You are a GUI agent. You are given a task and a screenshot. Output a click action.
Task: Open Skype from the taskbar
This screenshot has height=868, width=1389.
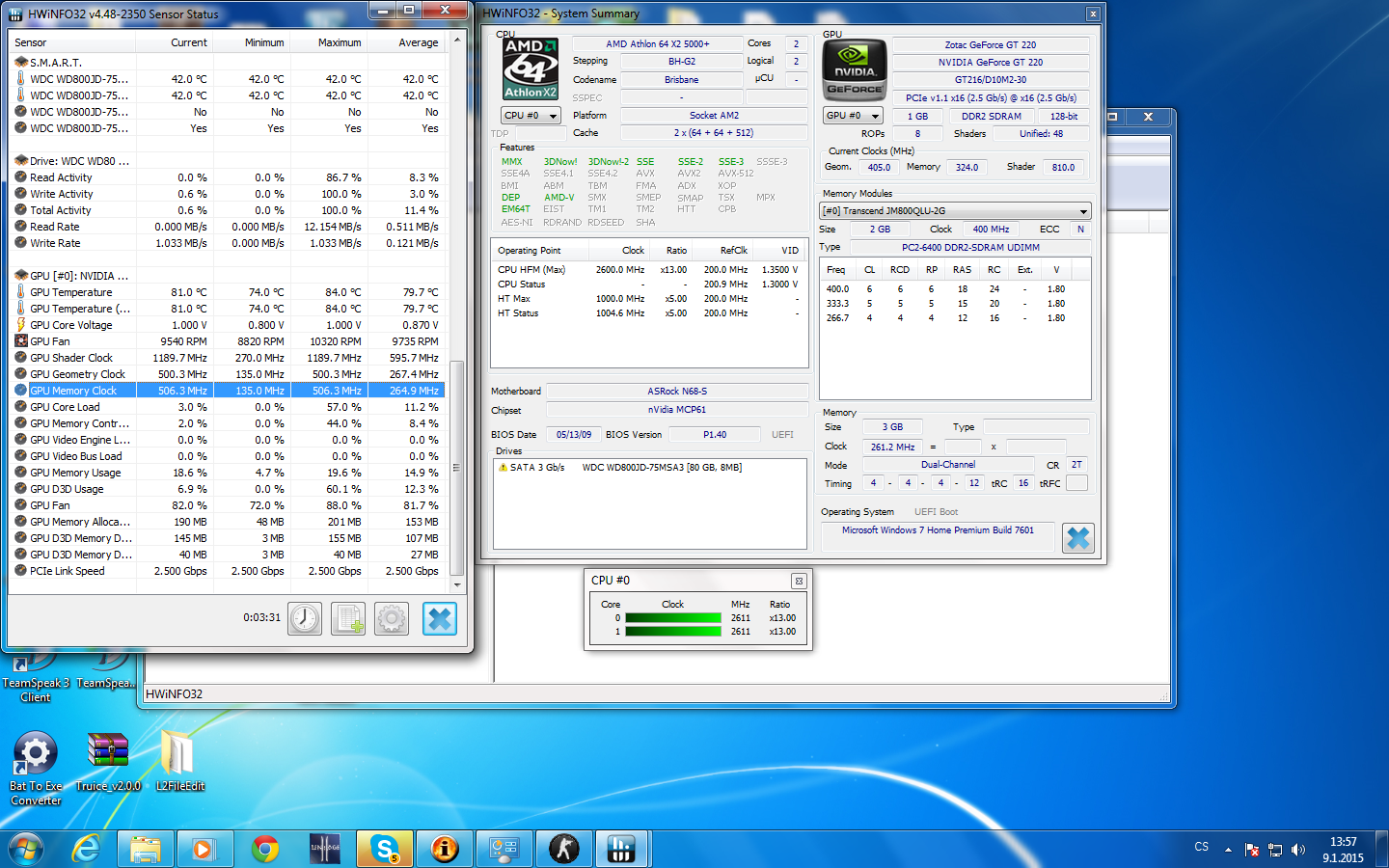pyautogui.click(x=385, y=849)
